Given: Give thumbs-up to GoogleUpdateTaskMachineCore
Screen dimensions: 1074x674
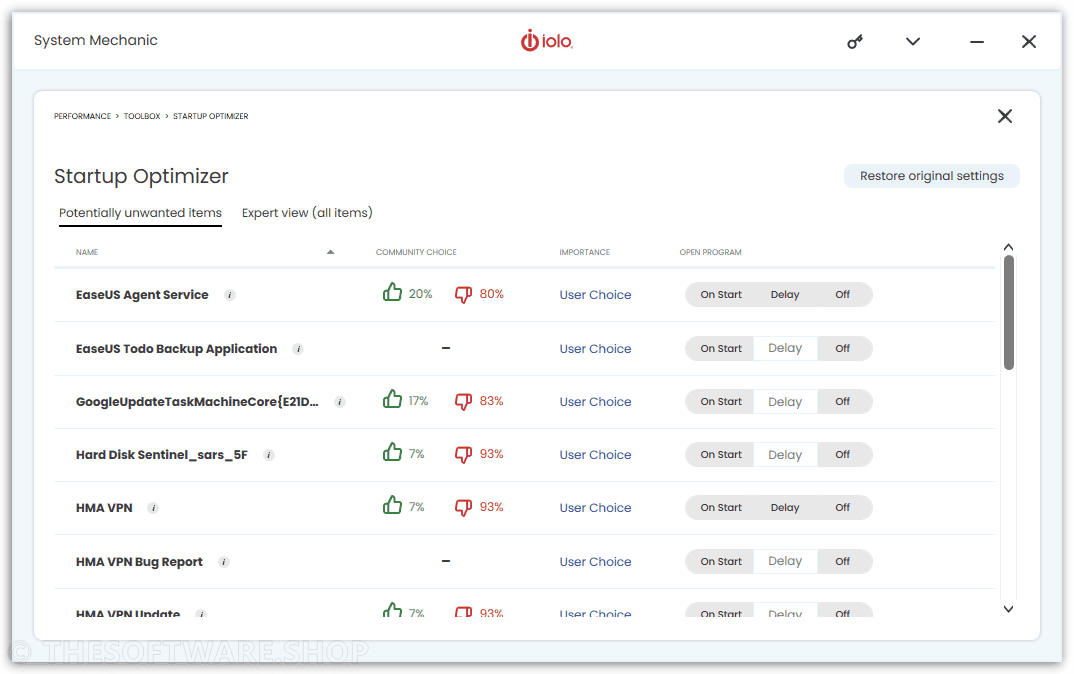Looking at the screenshot, I should tap(392, 399).
